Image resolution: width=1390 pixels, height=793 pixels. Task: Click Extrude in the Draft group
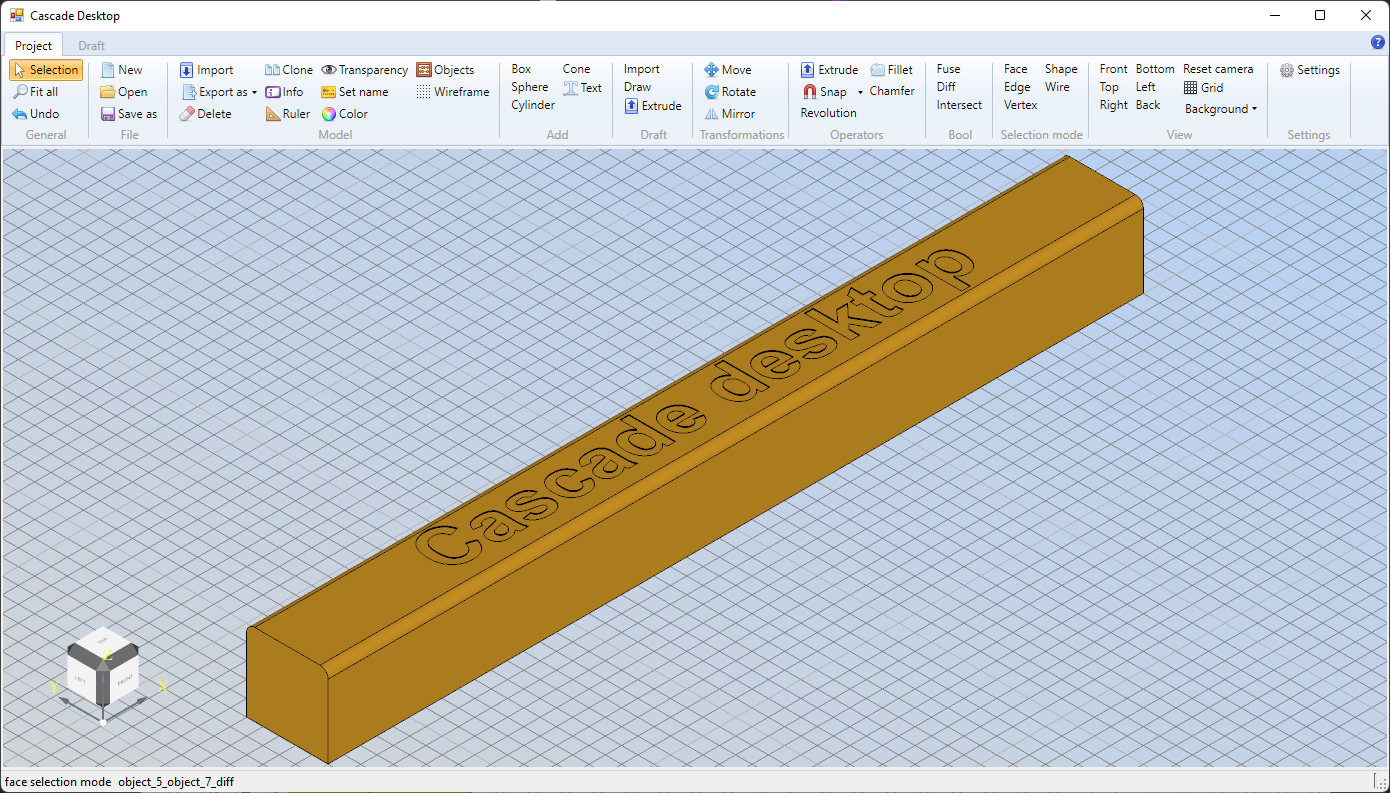coord(653,106)
